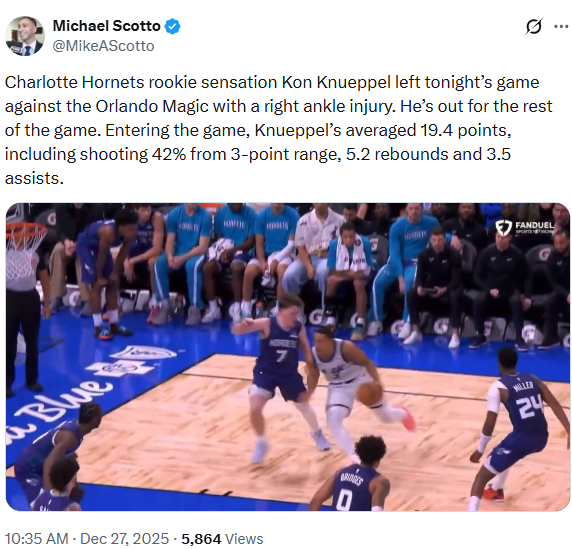Click the court logo near the baseline
The image size is (572, 549).
click(133, 361)
